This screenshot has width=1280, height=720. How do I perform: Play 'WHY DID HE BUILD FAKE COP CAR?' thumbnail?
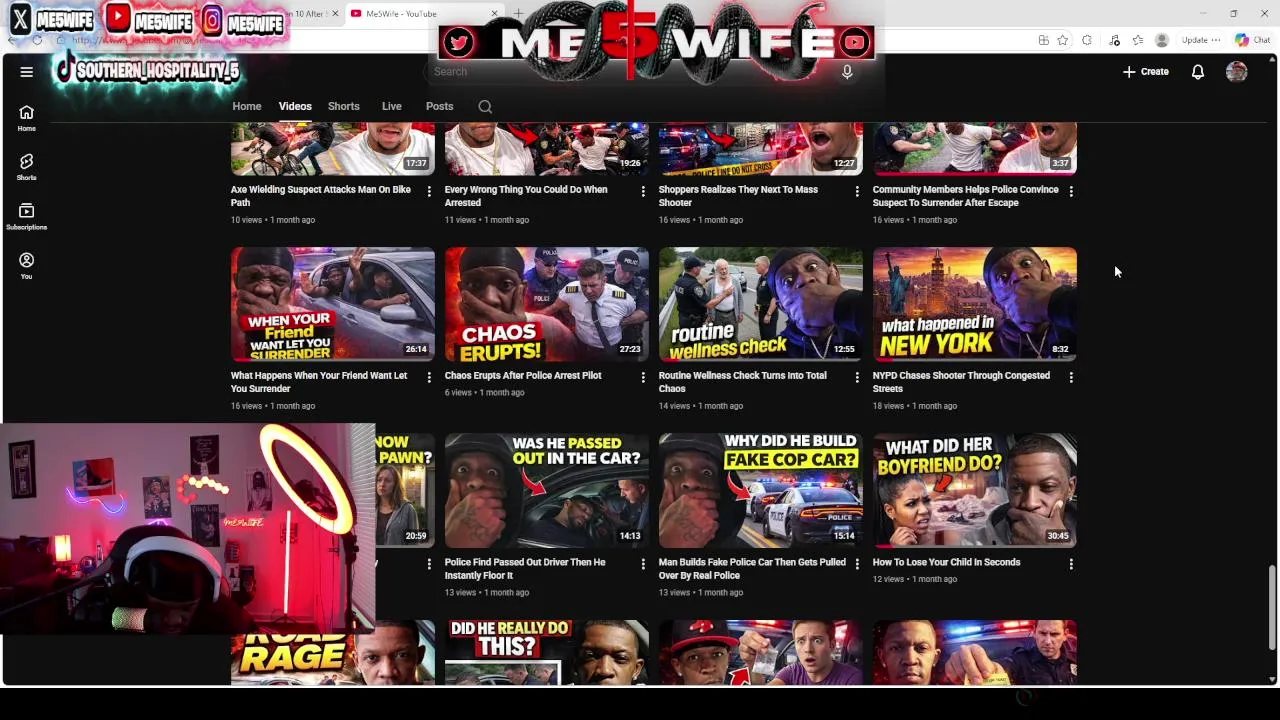[761, 491]
